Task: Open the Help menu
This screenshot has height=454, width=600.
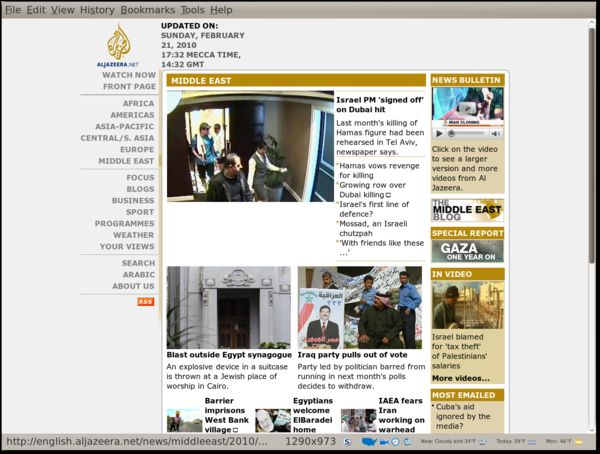Action: click(x=221, y=10)
